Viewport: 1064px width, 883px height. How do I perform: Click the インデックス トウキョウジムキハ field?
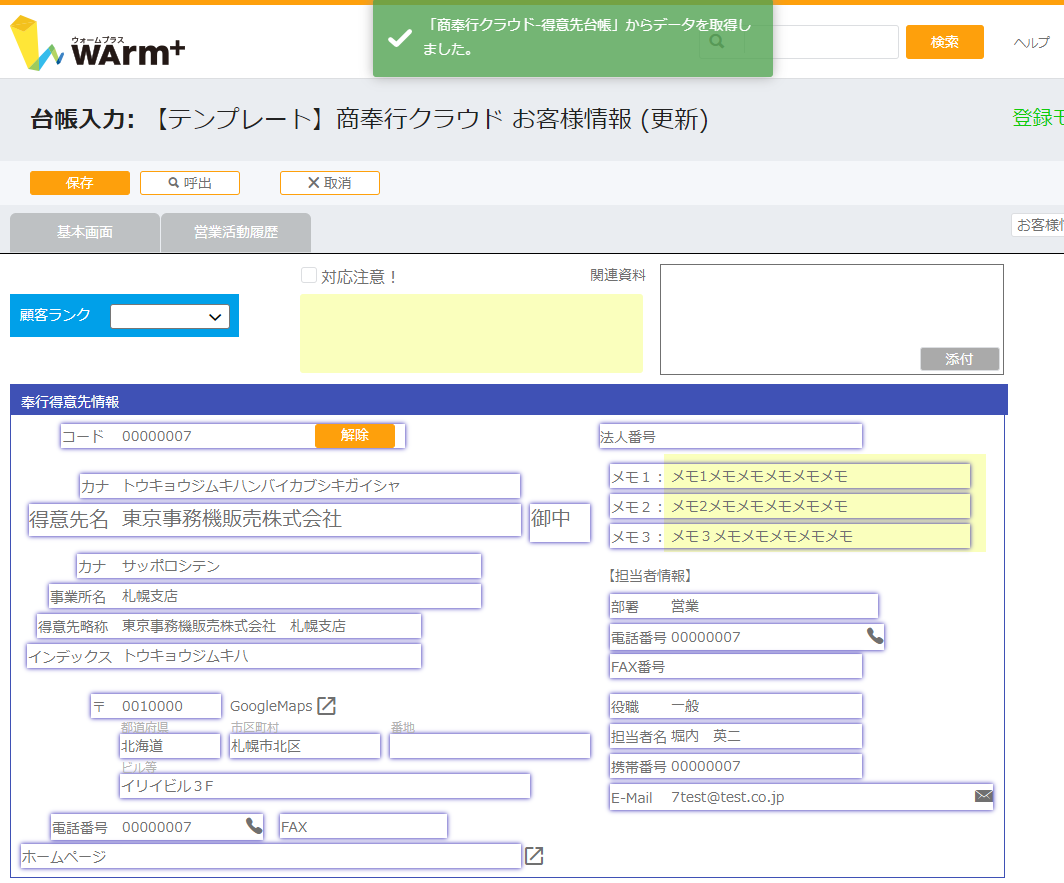click(x=224, y=656)
